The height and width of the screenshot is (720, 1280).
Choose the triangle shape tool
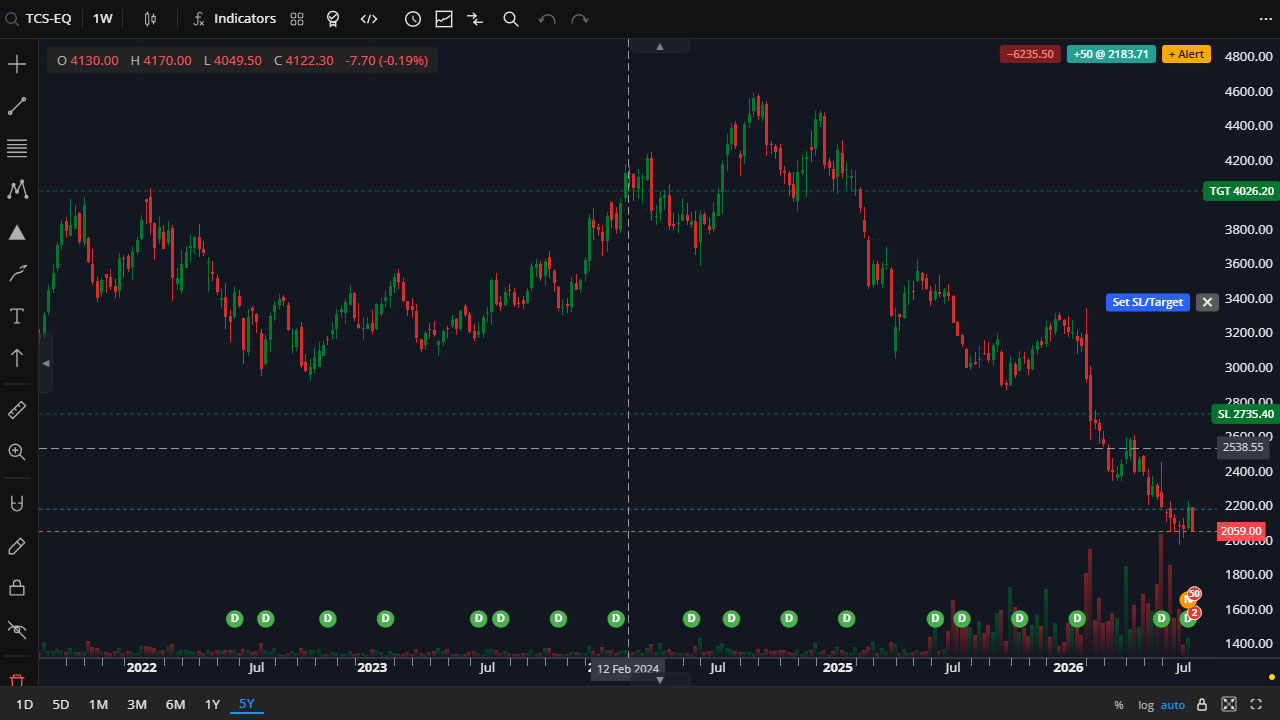pyautogui.click(x=17, y=232)
